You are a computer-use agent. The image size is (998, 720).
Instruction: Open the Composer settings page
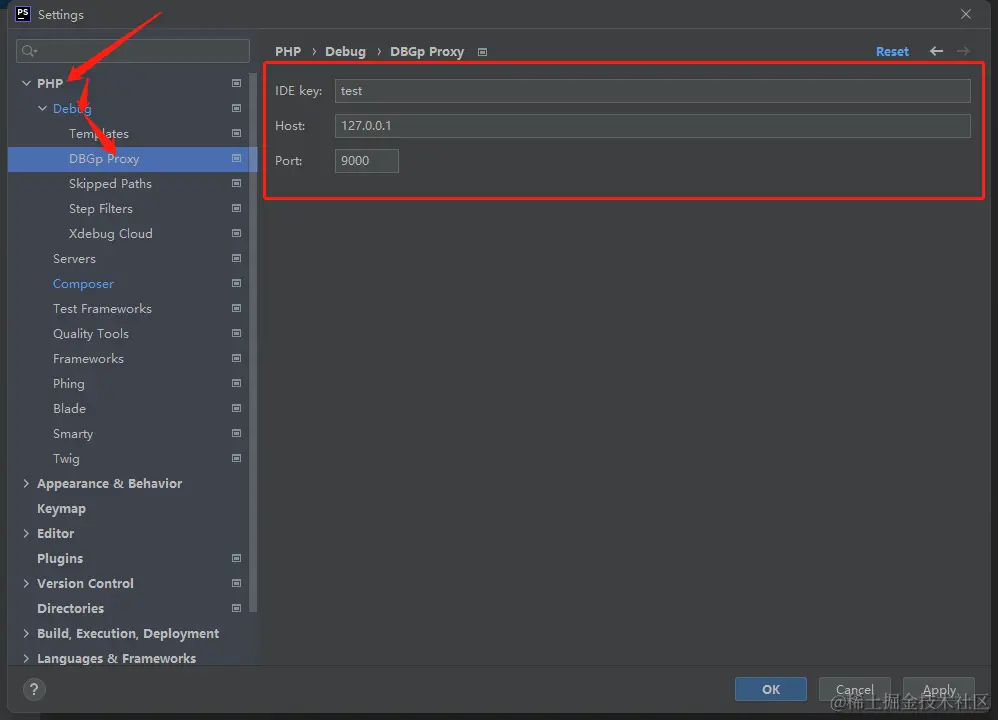pyautogui.click(x=83, y=283)
